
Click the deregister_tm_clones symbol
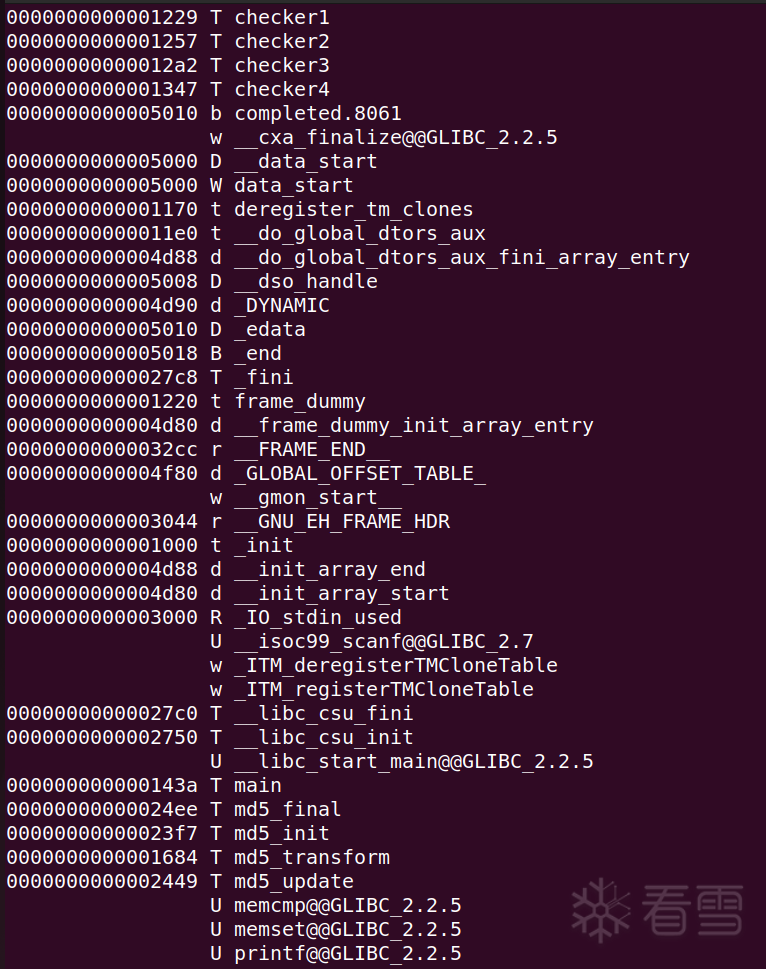pos(354,209)
